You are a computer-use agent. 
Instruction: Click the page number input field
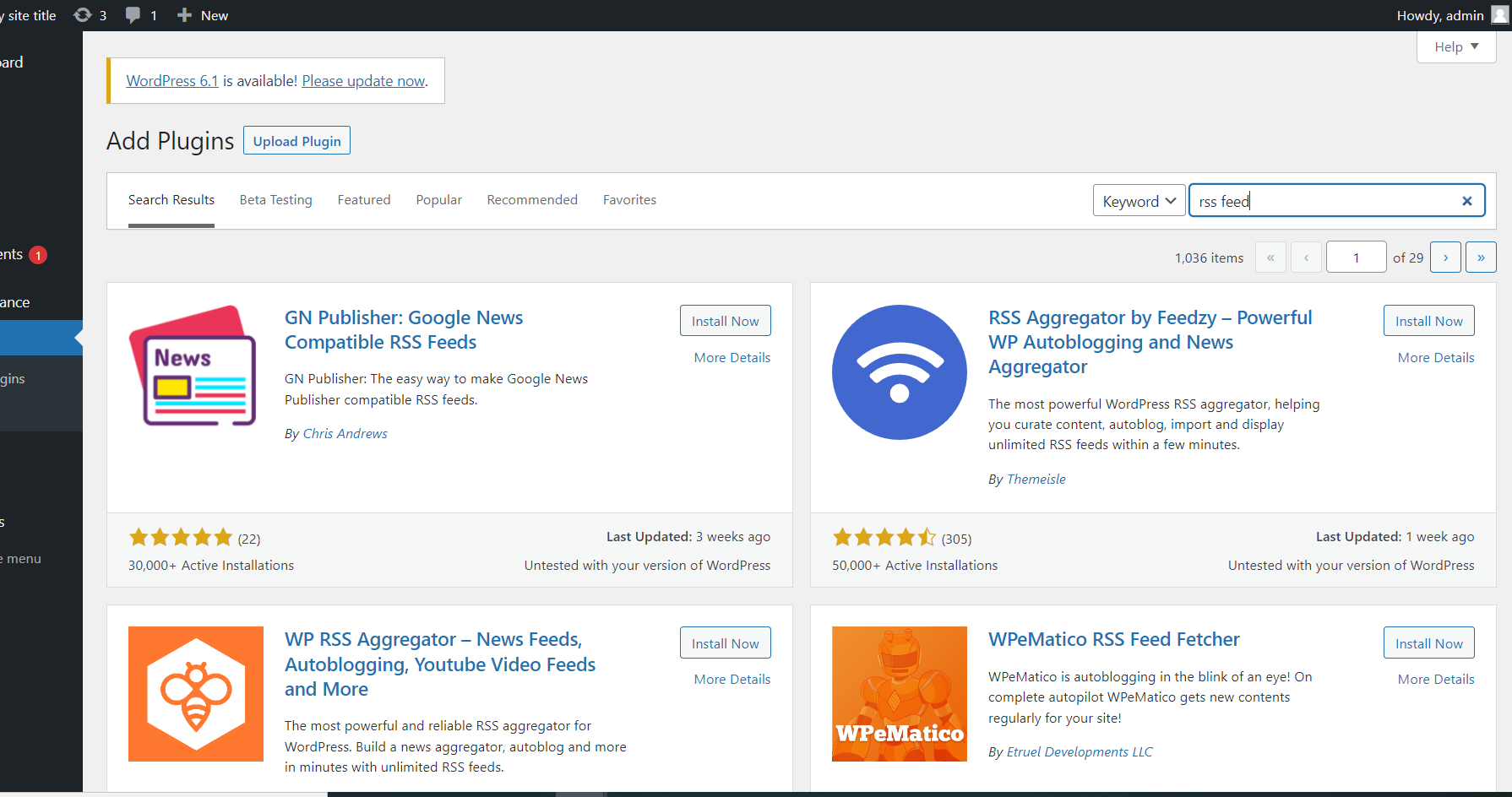pyautogui.click(x=1356, y=257)
